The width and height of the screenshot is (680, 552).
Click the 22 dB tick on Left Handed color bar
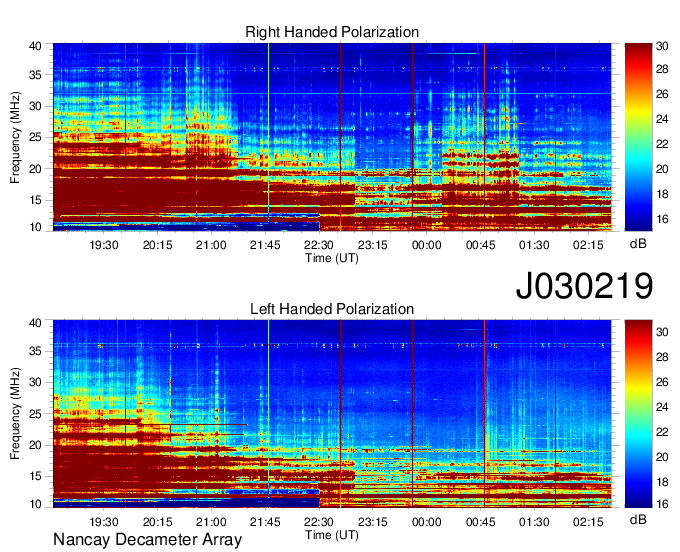[662, 432]
